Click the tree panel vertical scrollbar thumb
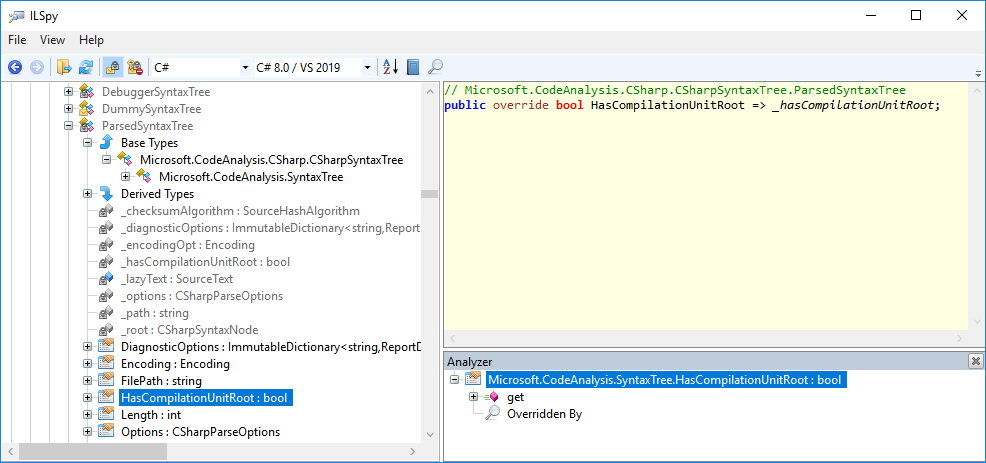Screen dimensions: 986x463 (429, 194)
